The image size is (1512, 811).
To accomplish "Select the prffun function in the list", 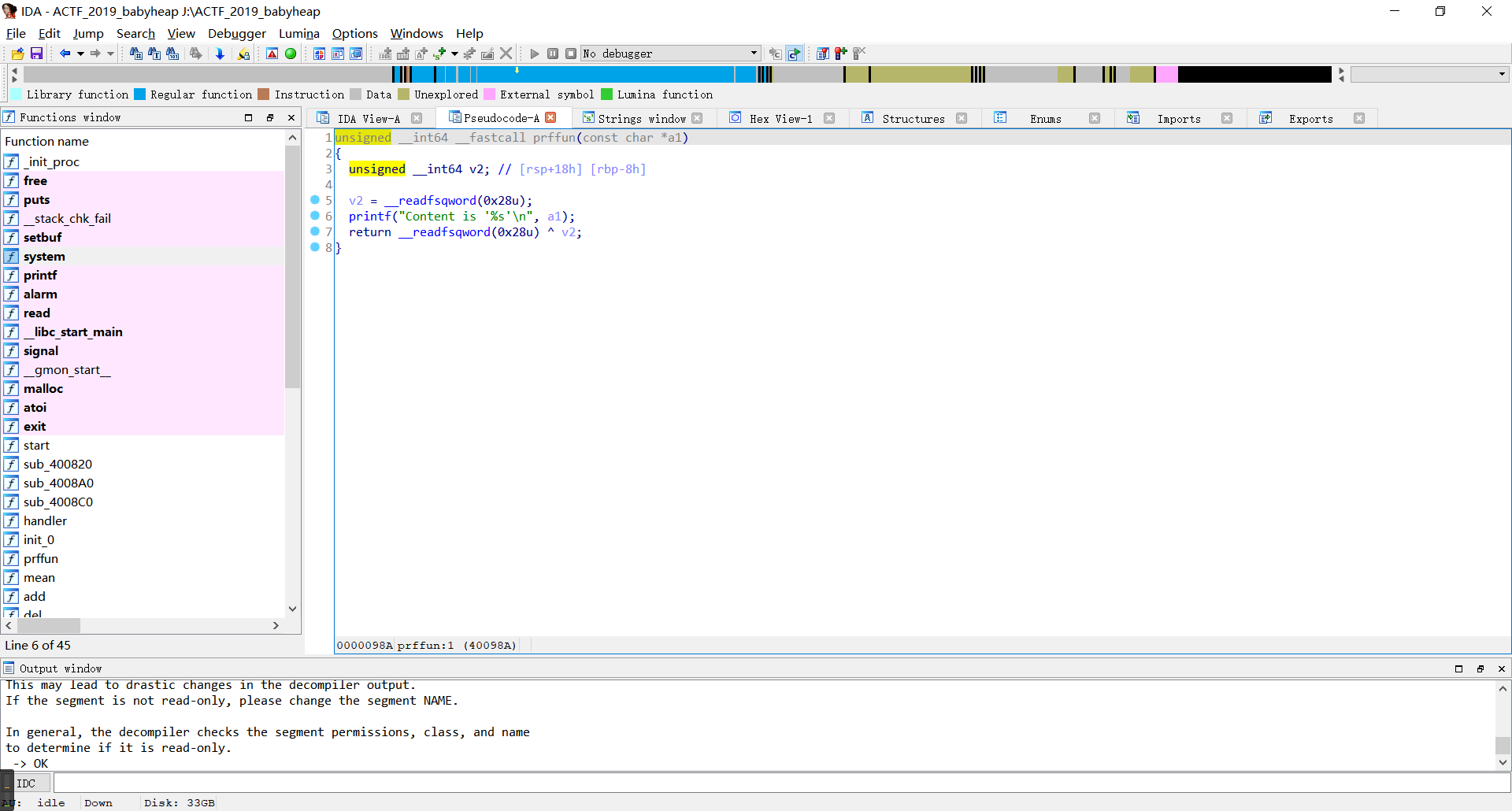I will [x=41, y=559].
